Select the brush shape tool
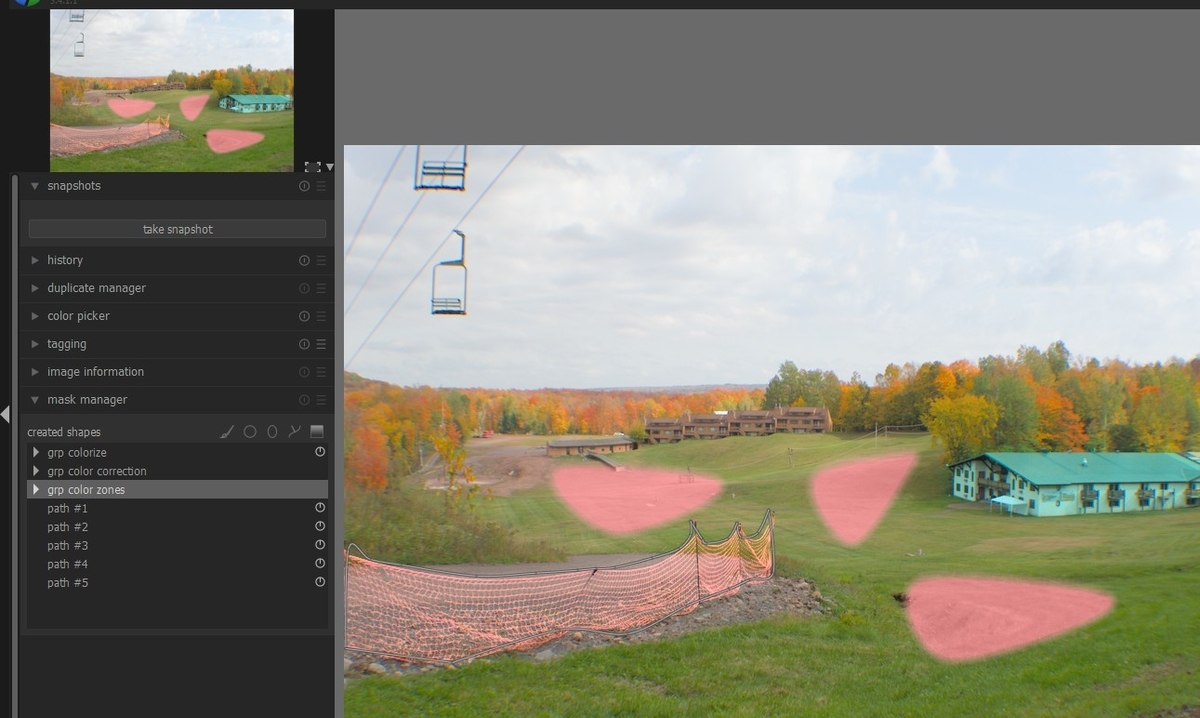 click(x=227, y=432)
